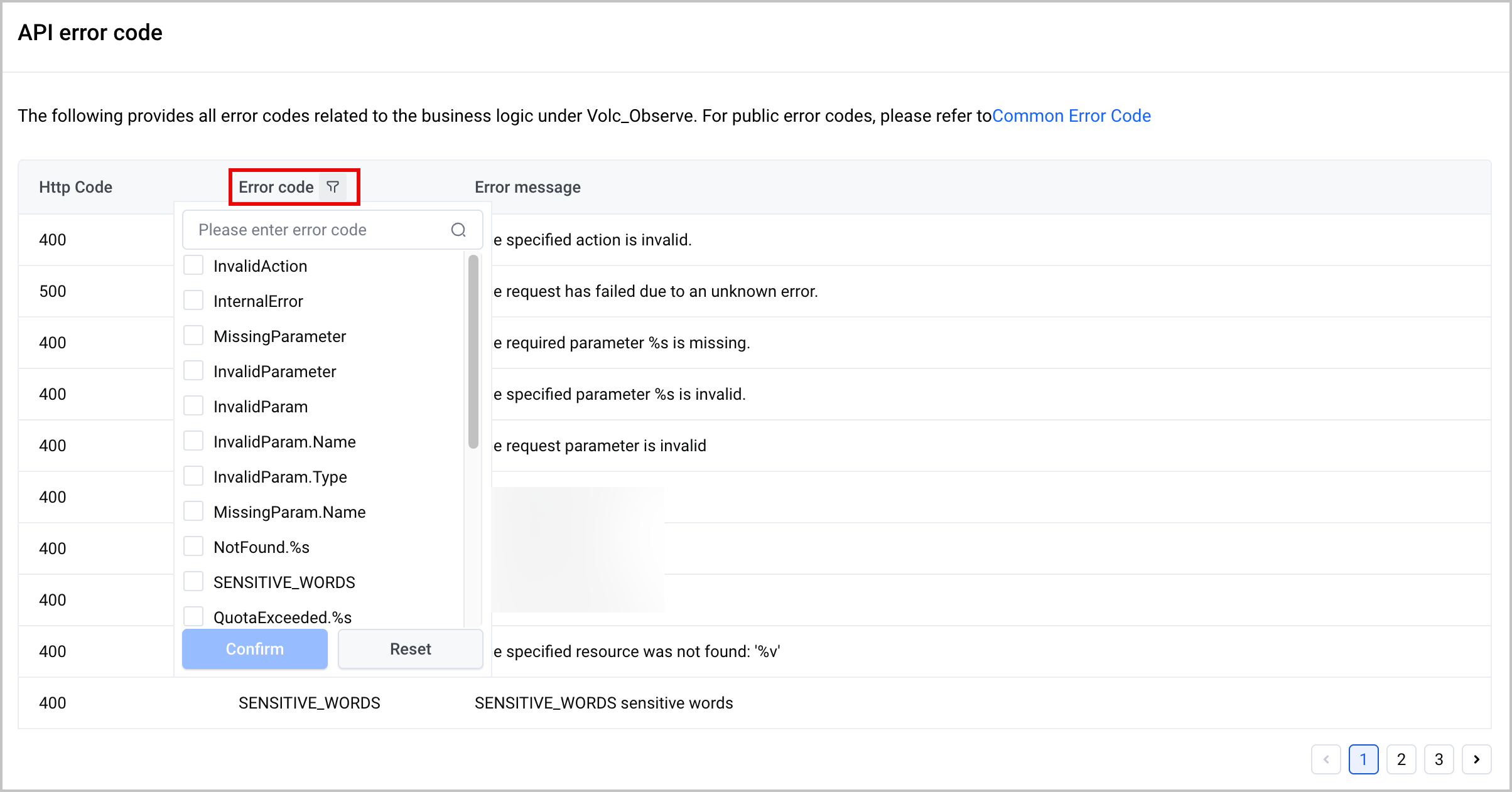This screenshot has width=1512, height=792.
Task: Click the API error code heading
Action: (90, 33)
